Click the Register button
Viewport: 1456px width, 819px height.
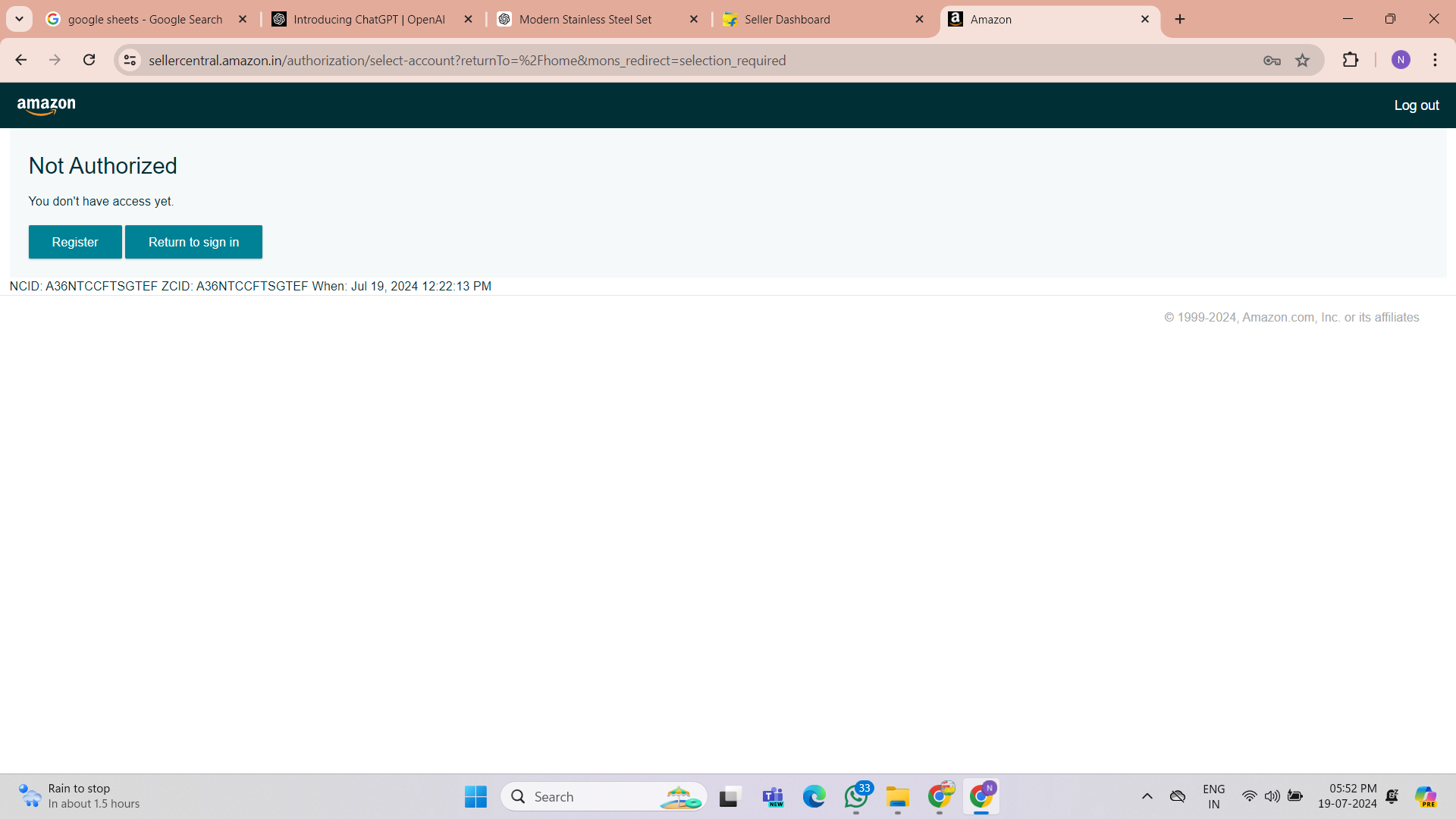click(75, 242)
